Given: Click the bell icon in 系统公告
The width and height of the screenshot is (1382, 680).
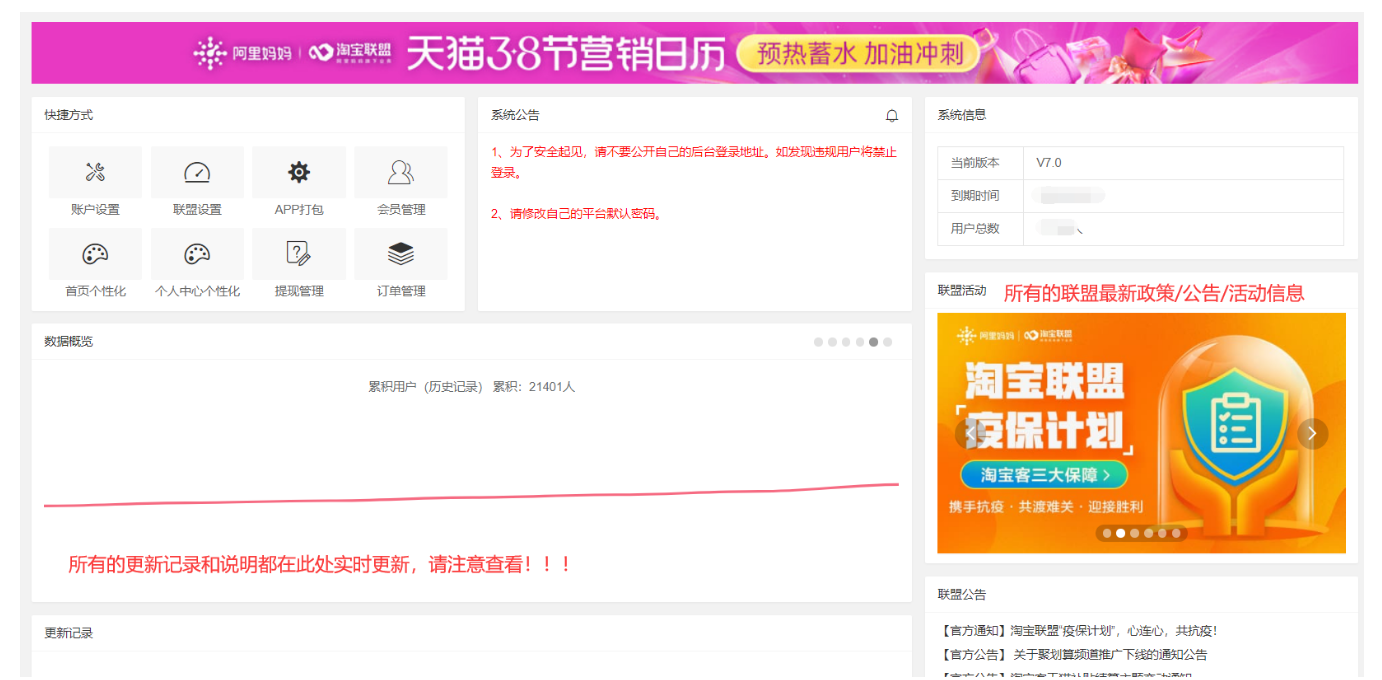Looking at the screenshot, I should point(892,116).
